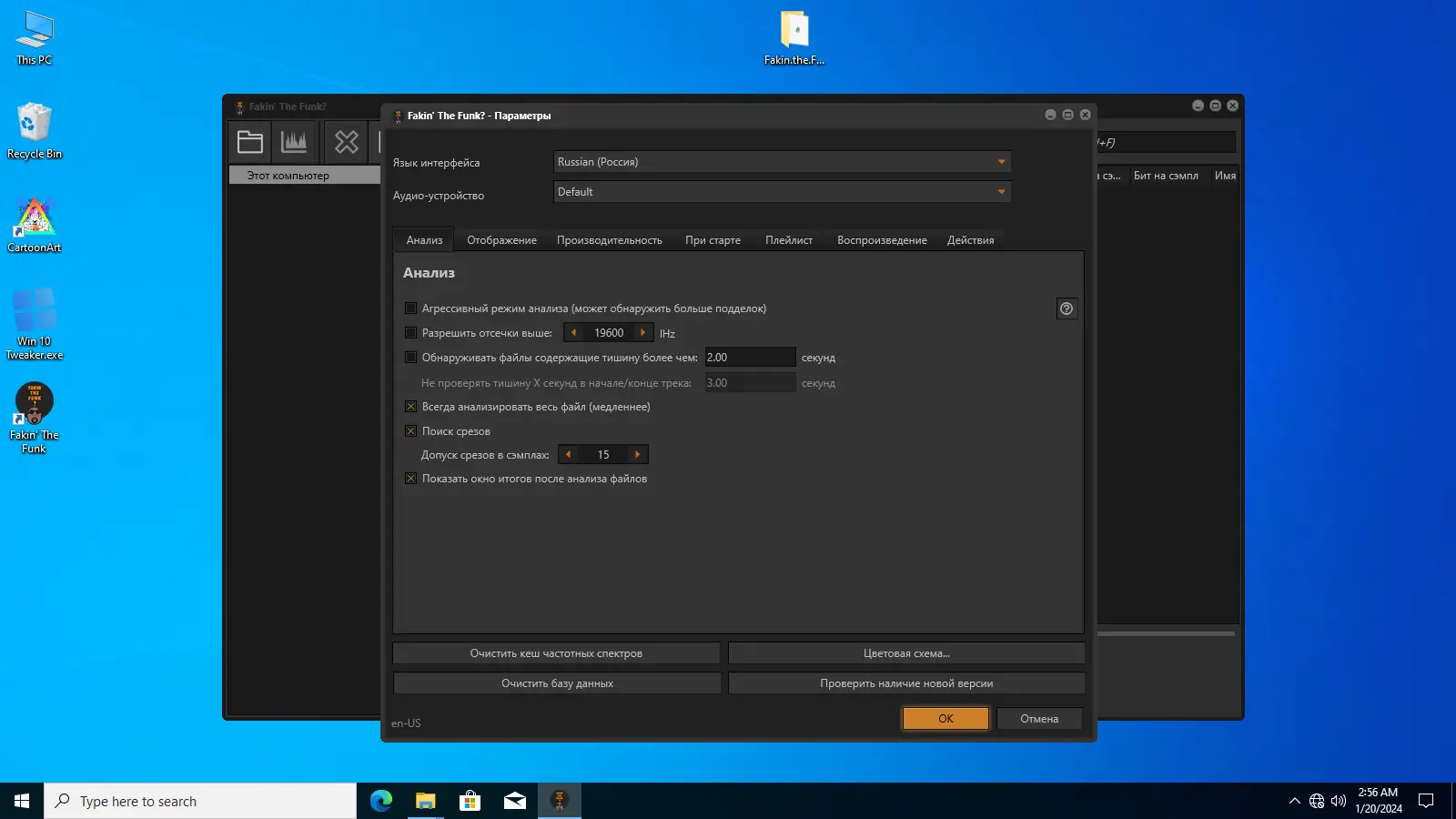
Task: Select the Fakin.the.F... folder on desktop
Action: click(794, 38)
